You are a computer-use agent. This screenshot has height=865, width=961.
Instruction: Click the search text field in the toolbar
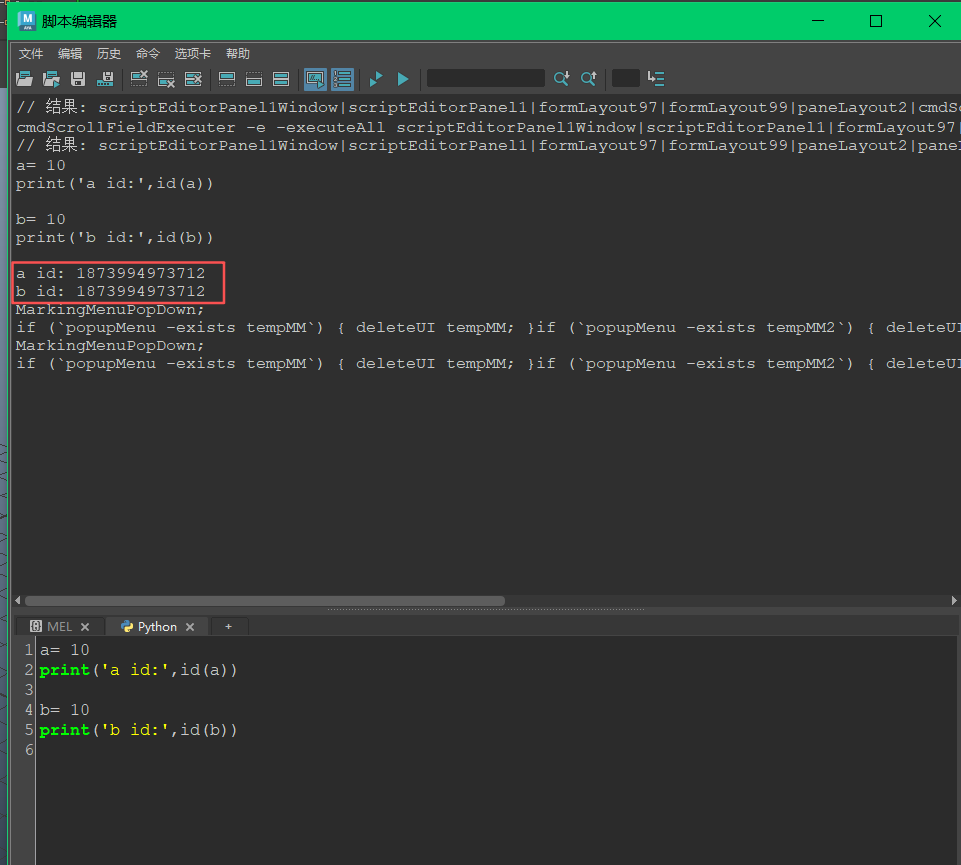point(485,78)
